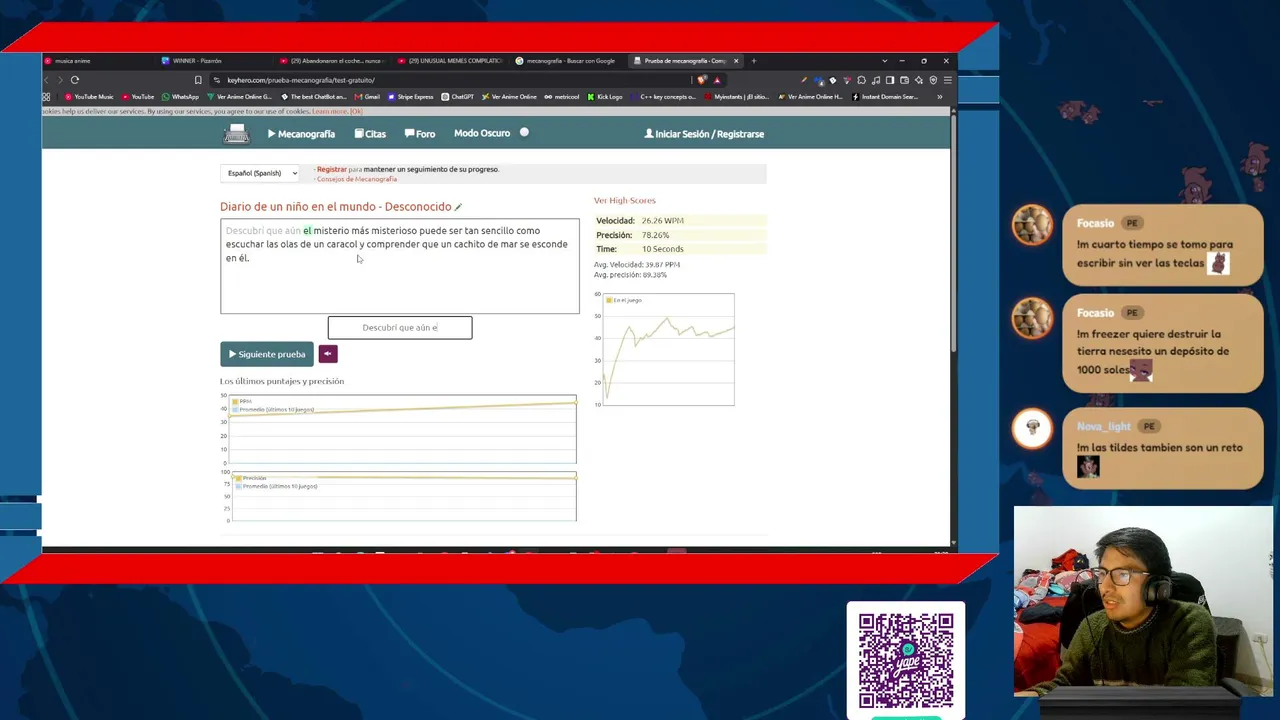Close the Prueba de mecanografía tab
Viewport: 1280px width, 720px height.
tap(736, 61)
